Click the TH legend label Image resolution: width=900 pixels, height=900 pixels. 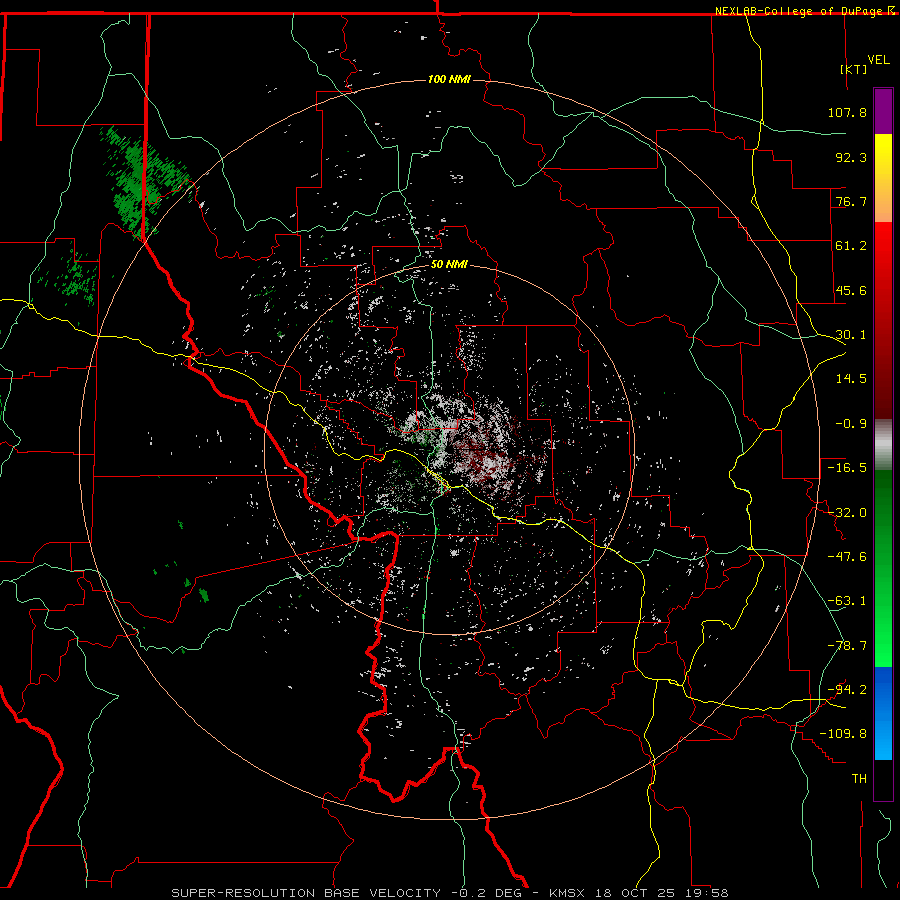859,779
